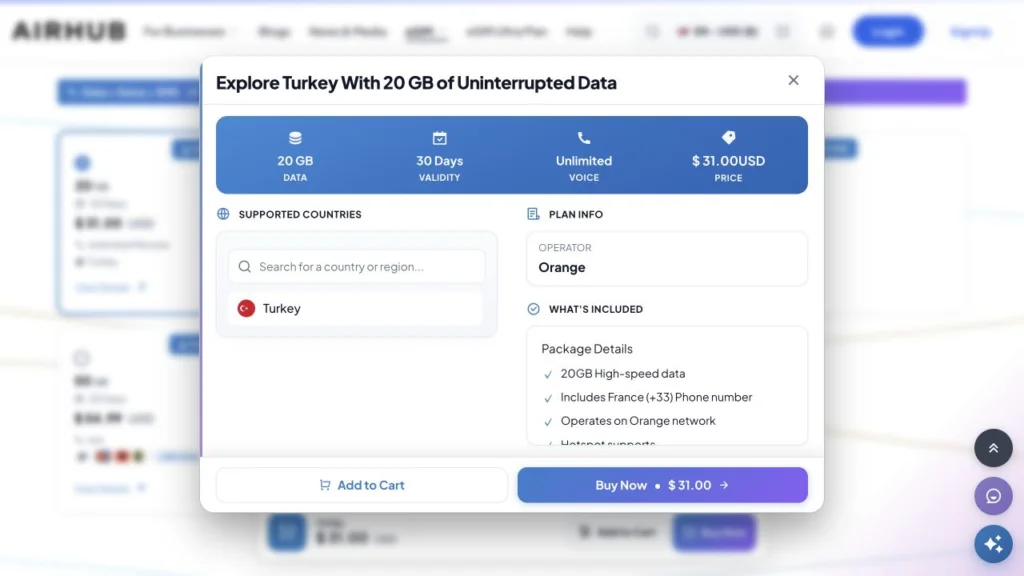
Task: Open the AI sparkle assistant button
Action: coord(993,544)
